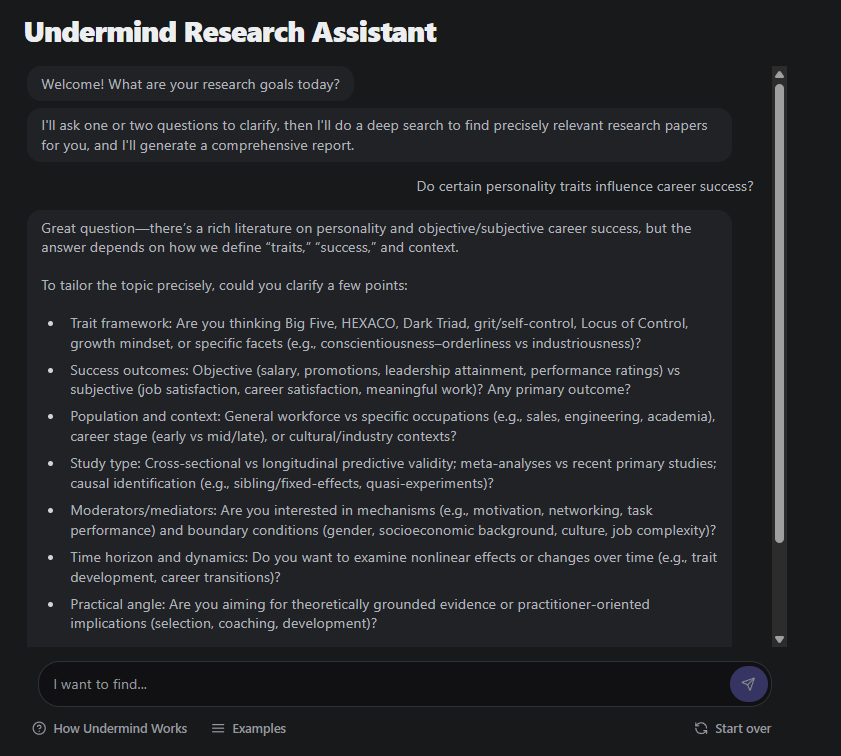Click the send message paper-plane icon
The image size is (841, 756).
pyautogui.click(x=748, y=684)
